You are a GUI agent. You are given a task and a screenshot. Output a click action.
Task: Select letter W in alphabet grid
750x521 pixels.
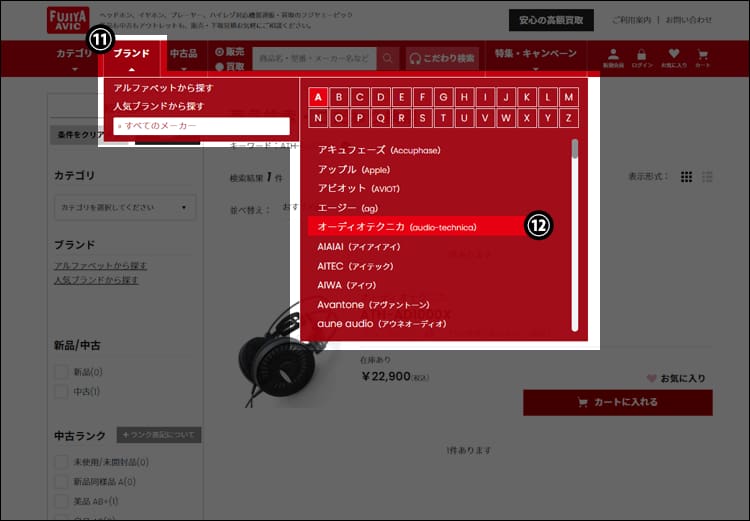click(506, 118)
